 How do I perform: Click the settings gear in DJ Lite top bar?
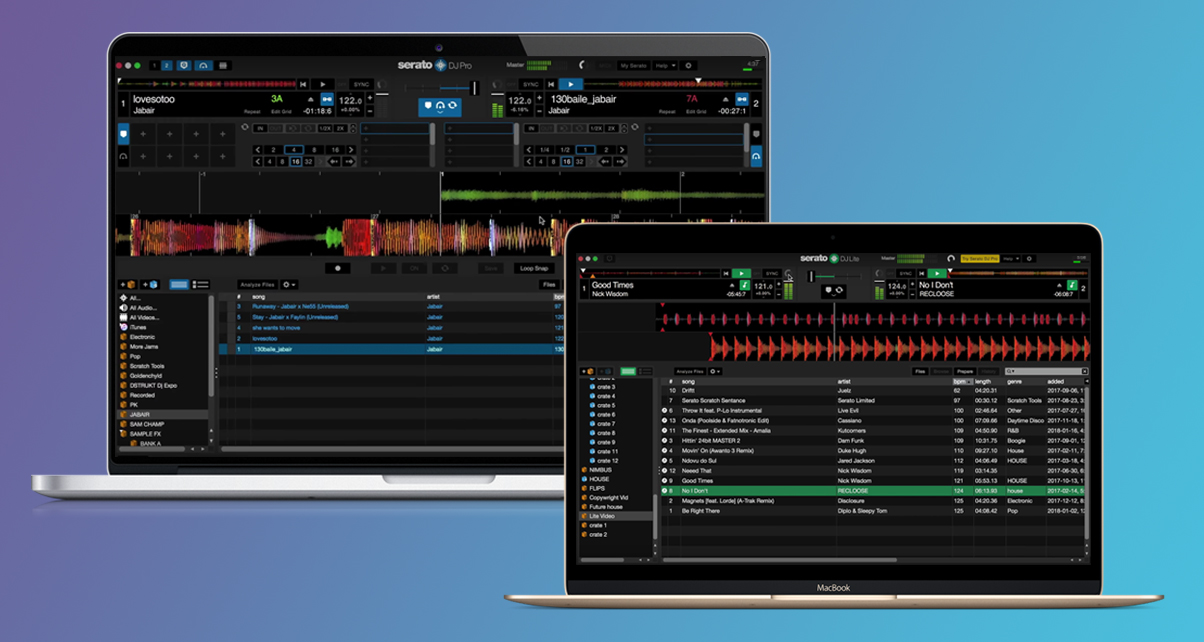point(1030,259)
